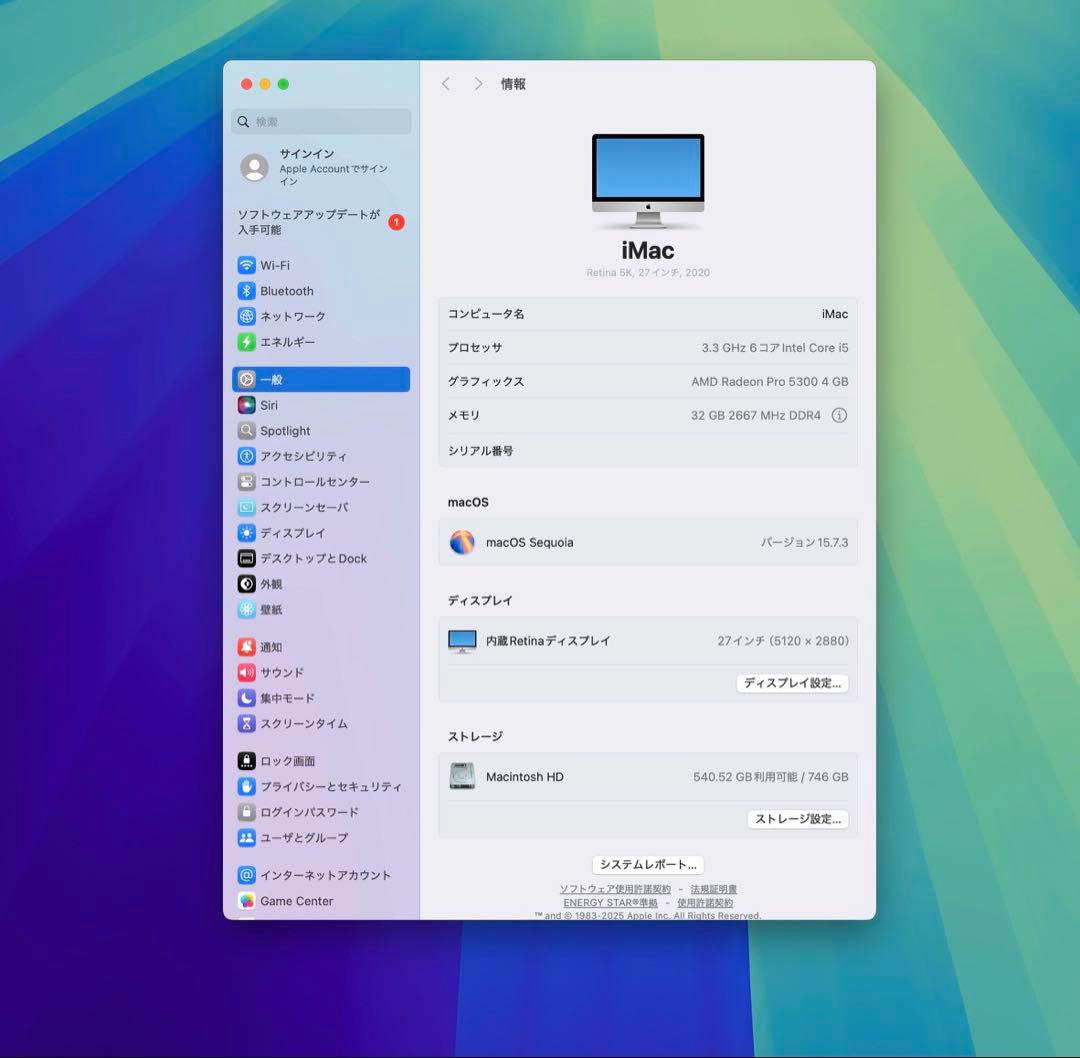Viewport: 1080px width, 1058px height.
Task: Open ディスプレイ設定 for the Retina display
Action: pos(792,683)
